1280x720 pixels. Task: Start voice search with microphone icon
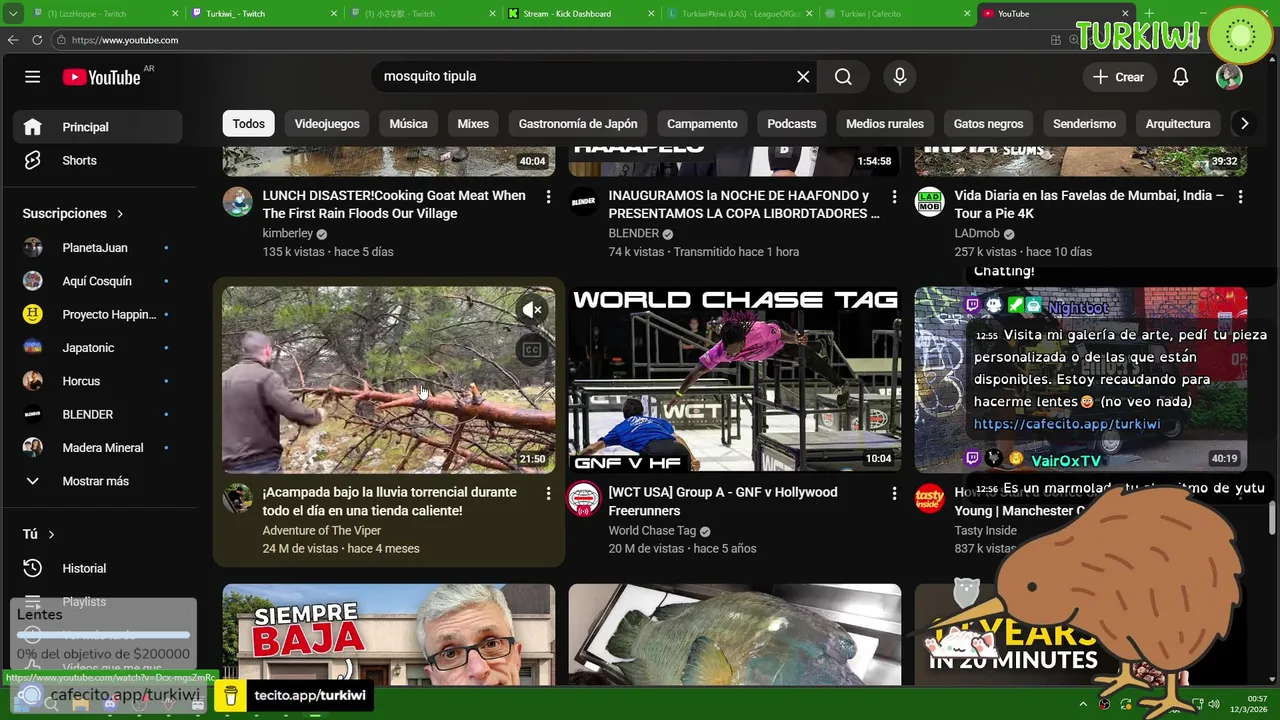(900, 77)
